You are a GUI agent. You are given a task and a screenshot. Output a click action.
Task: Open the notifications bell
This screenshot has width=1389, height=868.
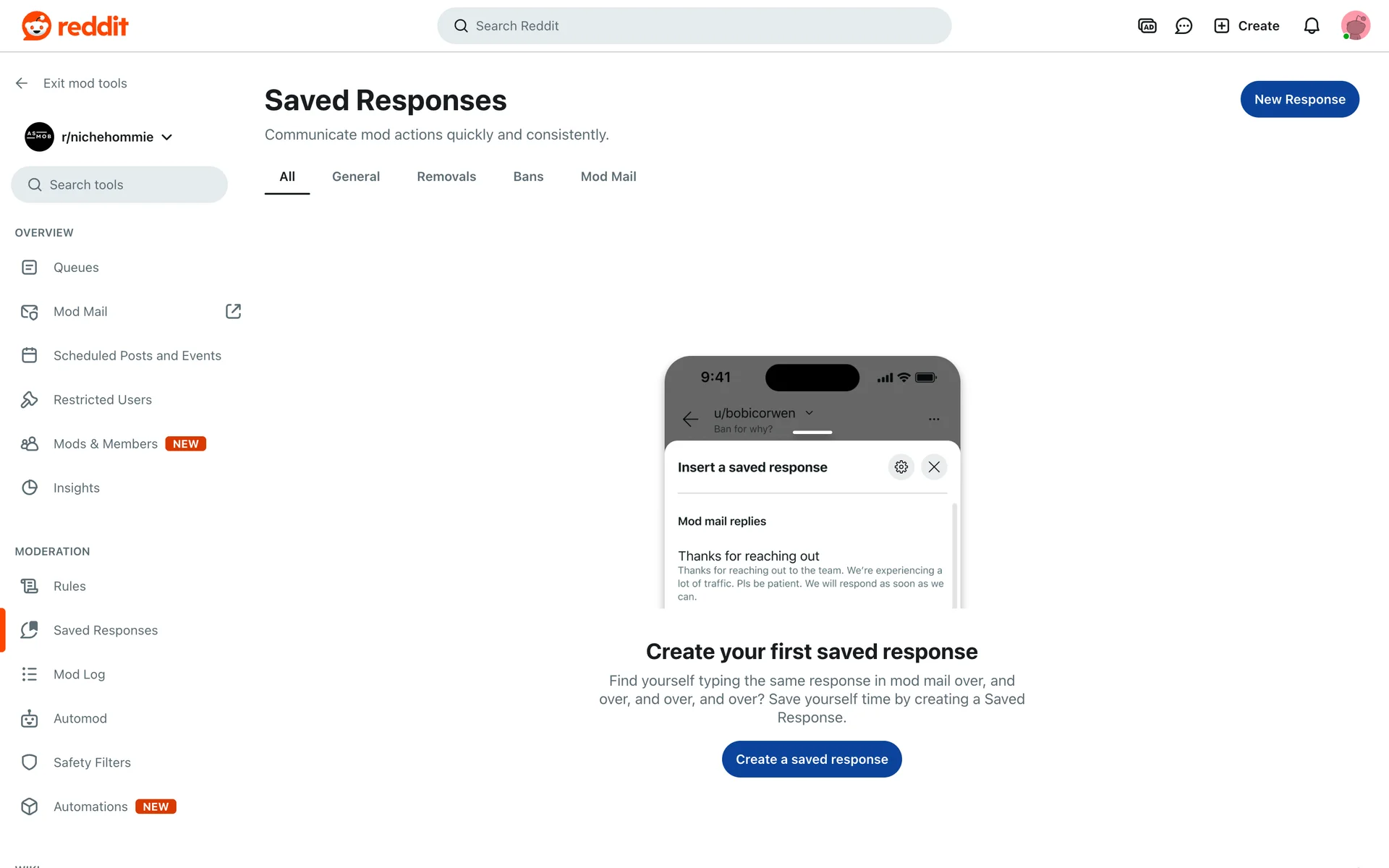(x=1311, y=26)
